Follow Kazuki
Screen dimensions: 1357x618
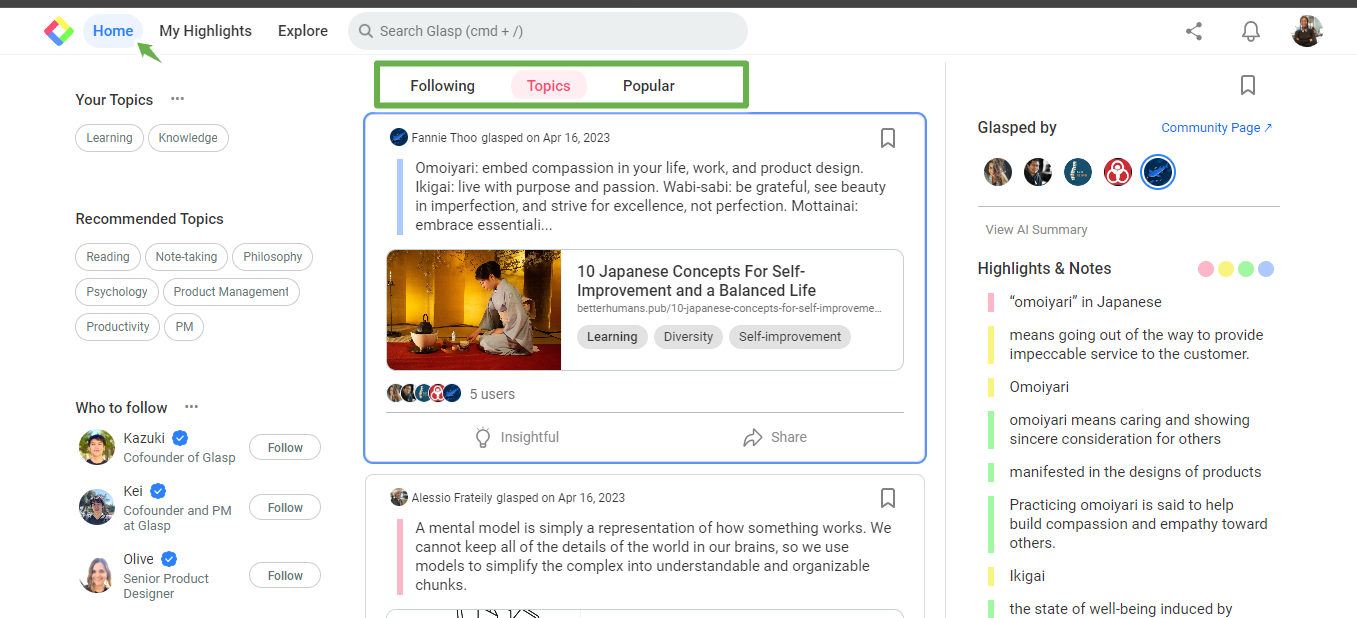[285, 448]
